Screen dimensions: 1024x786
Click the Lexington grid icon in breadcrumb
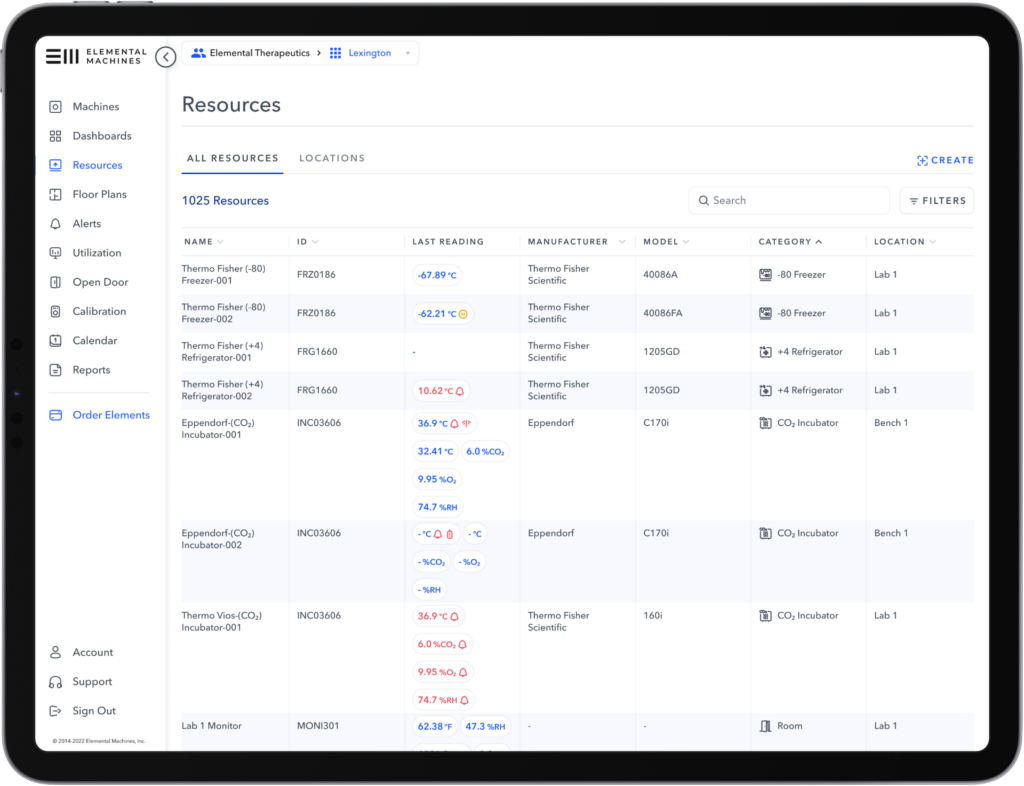(x=336, y=53)
